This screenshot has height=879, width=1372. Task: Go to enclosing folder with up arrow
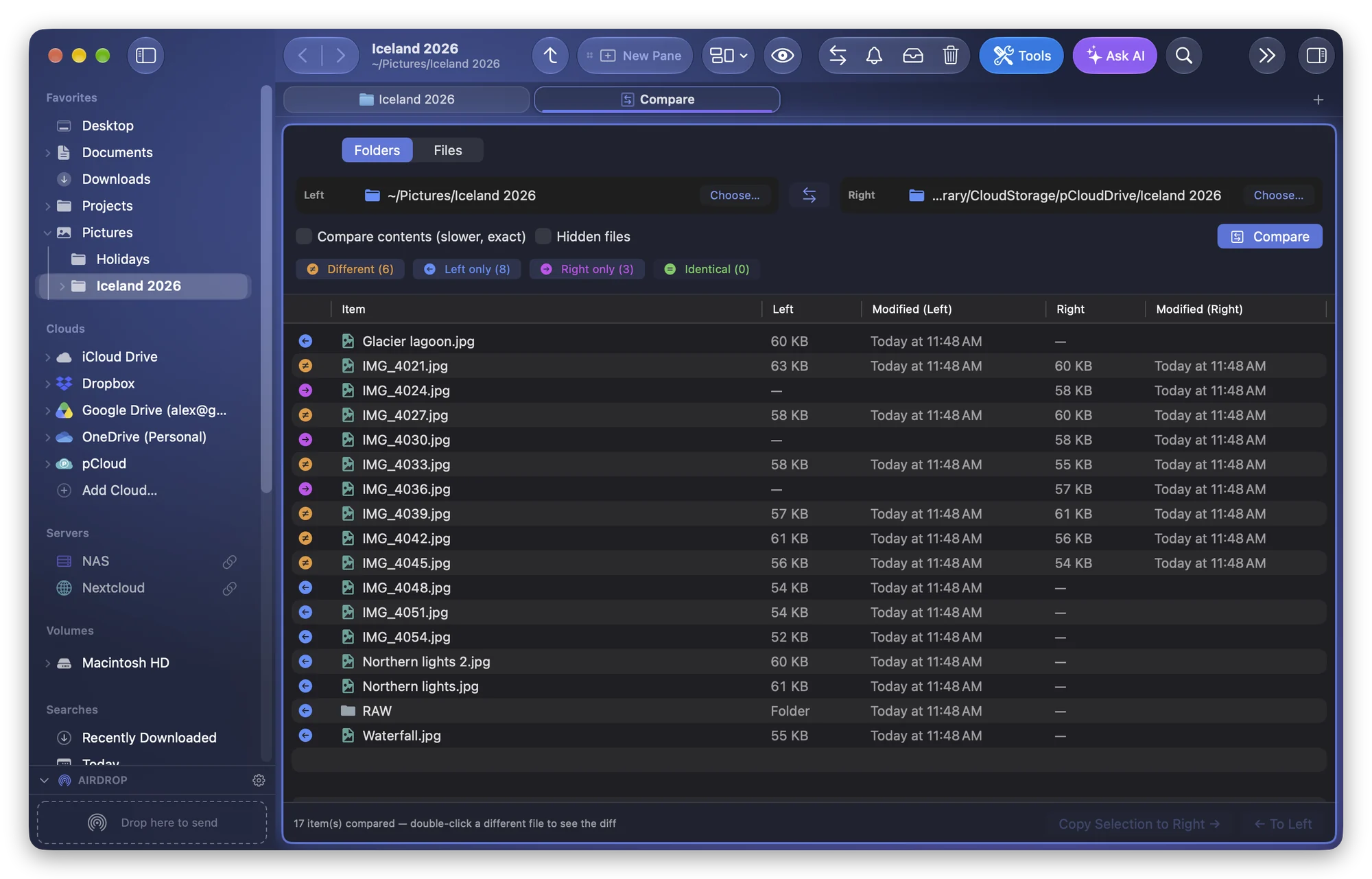pyautogui.click(x=550, y=56)
